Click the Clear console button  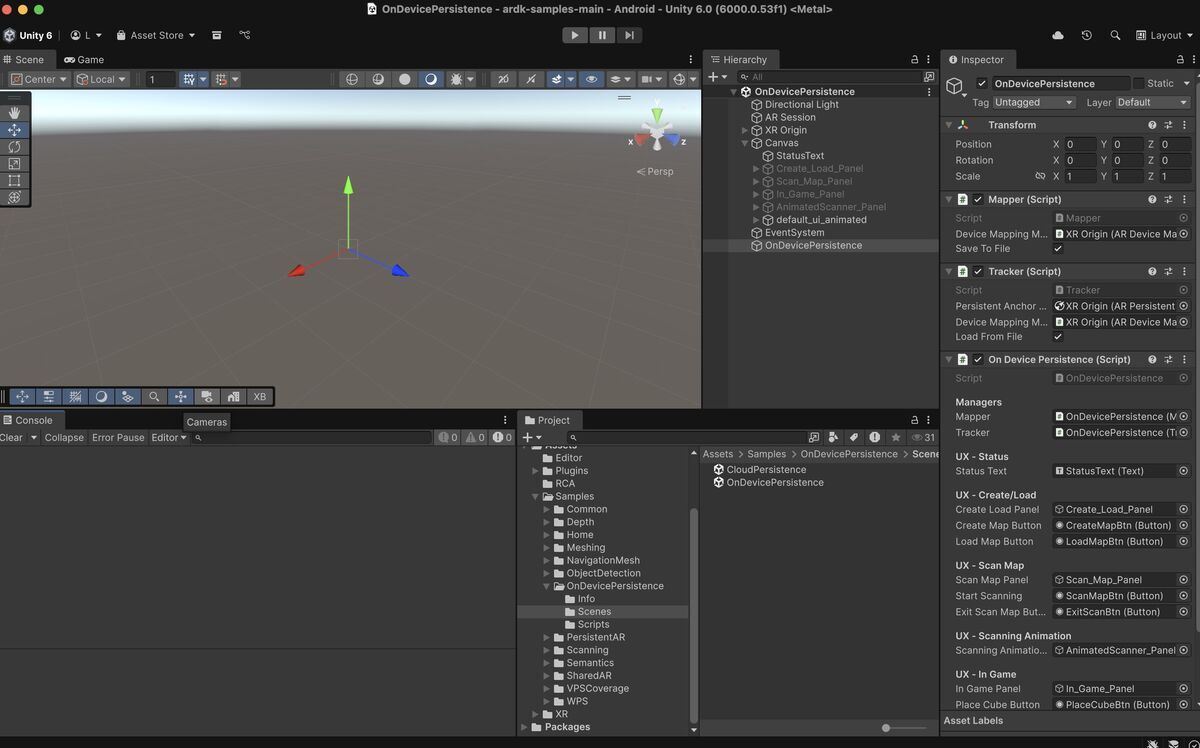tap(11, 438)
